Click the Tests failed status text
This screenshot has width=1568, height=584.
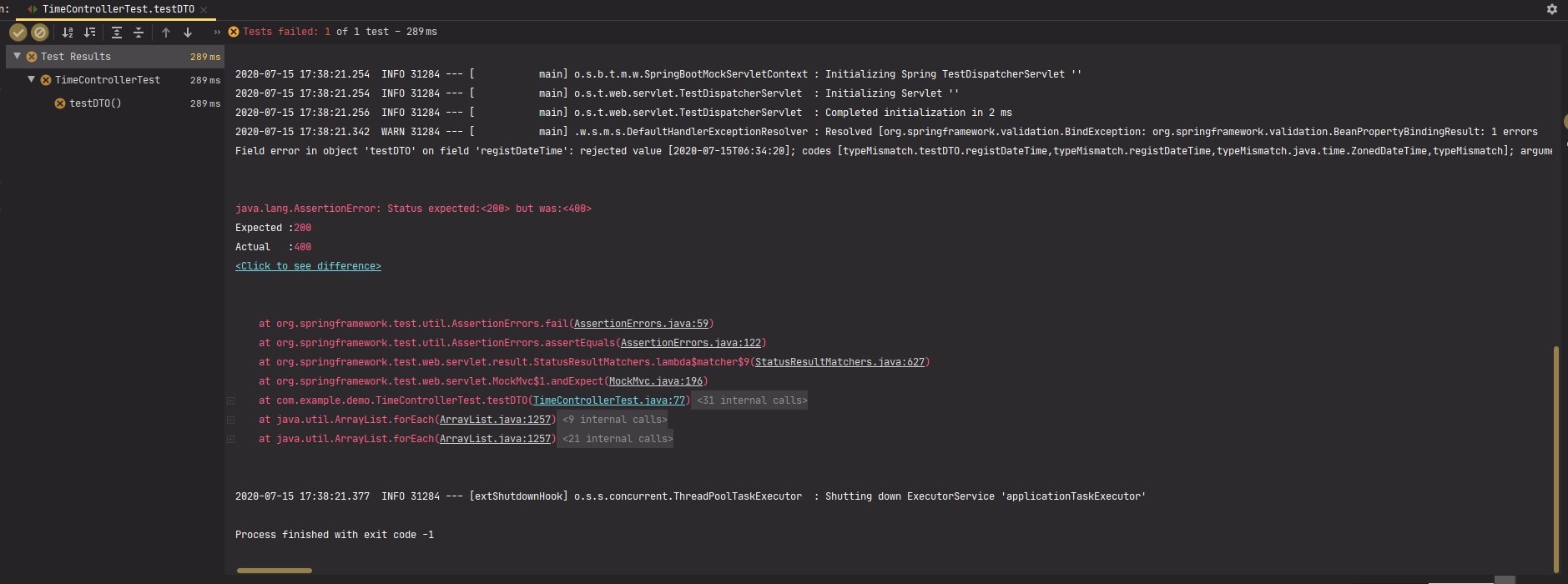tap(340, 32)
